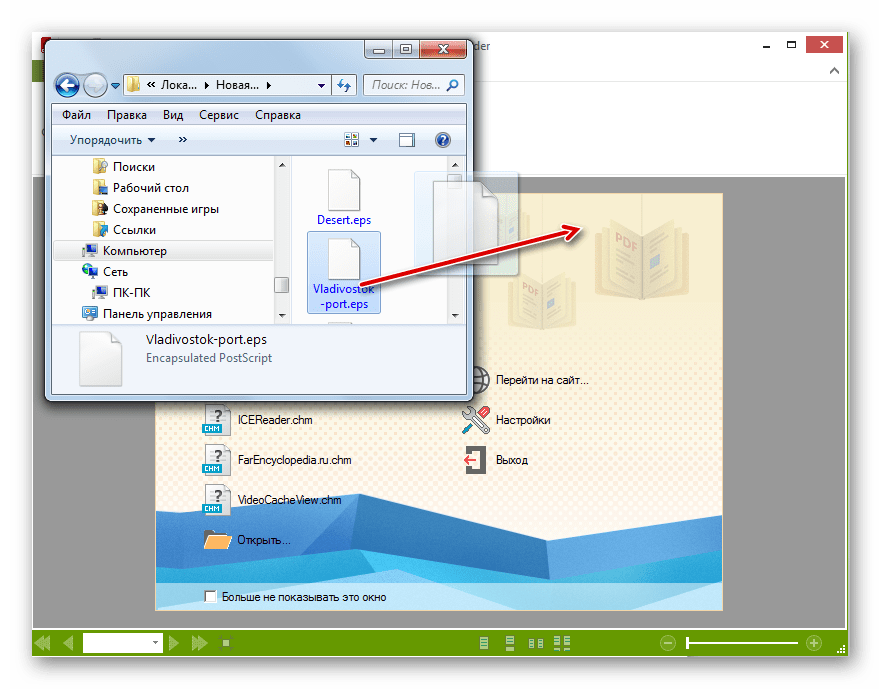Click the globe website icon
882x689 pixels.
pyautogui.click(x=481, y=380)
